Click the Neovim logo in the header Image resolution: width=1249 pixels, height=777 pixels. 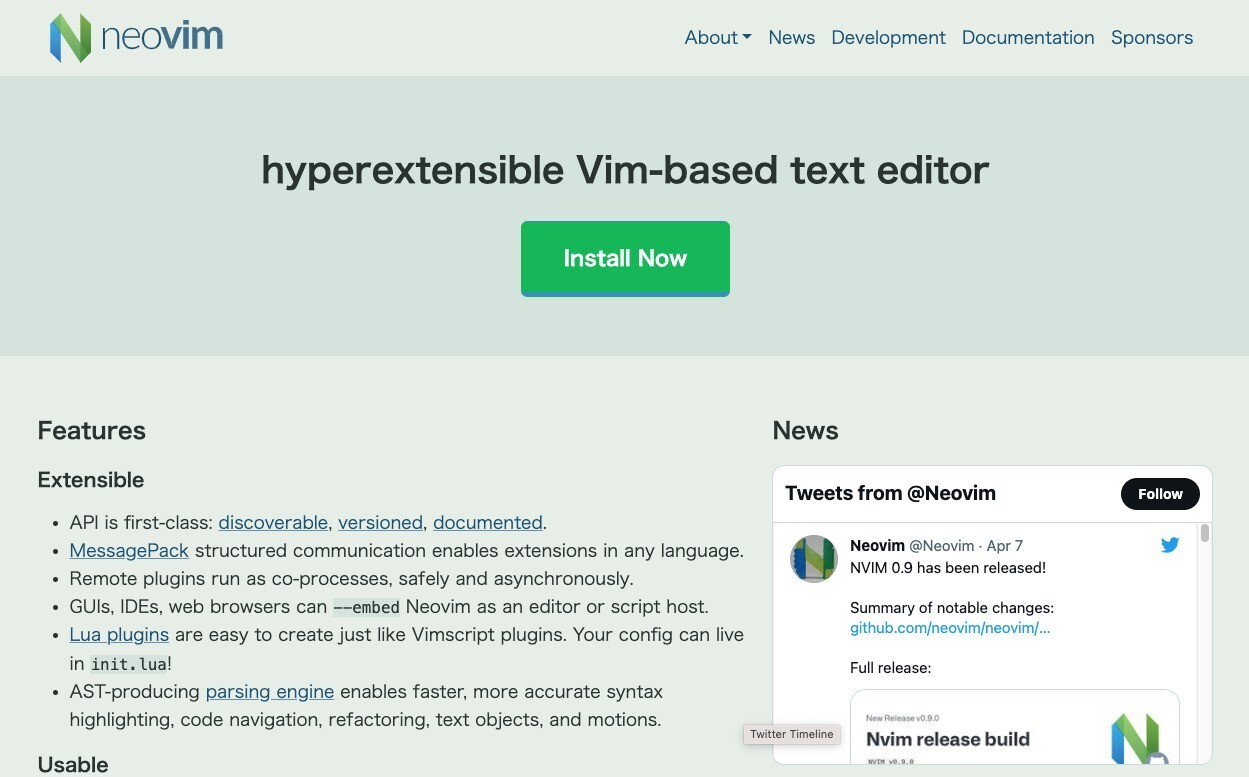click(x=136, y=37)
